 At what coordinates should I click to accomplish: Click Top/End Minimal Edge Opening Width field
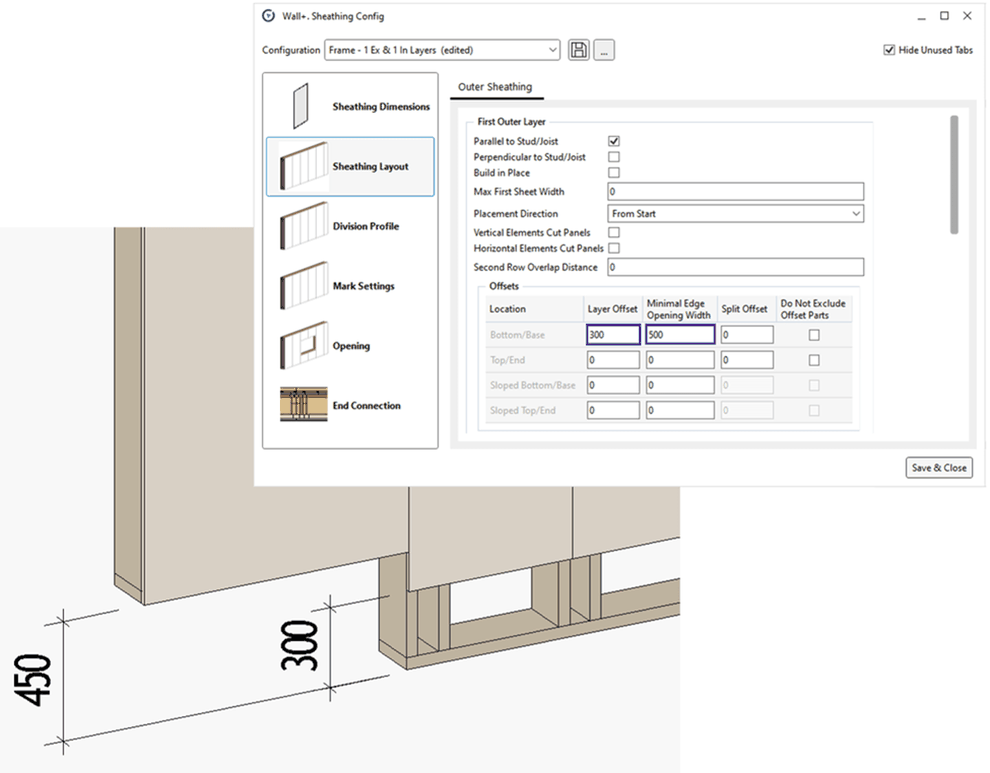click(x=680, y=360)
